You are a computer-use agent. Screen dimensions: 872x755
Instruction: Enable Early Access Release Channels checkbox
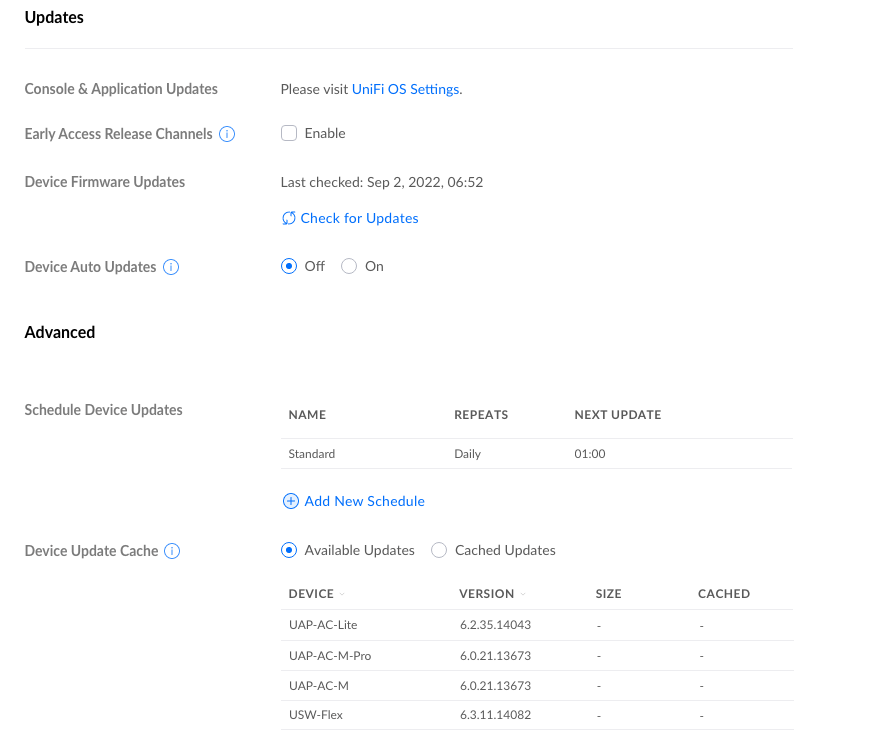click(289, 133)
